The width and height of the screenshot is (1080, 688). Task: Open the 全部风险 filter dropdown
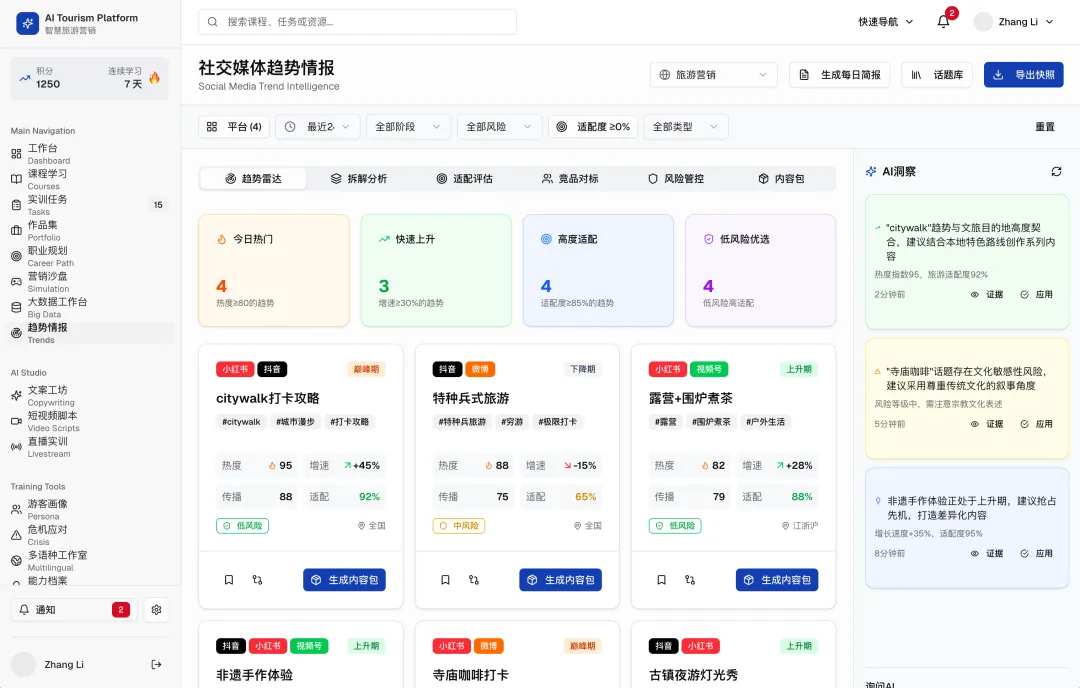click(499, 127)
